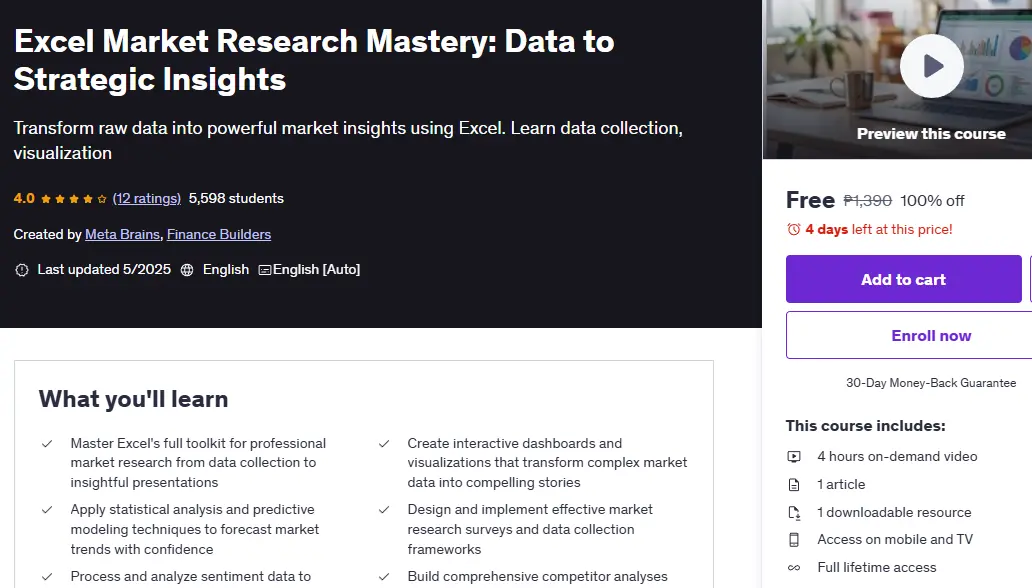
Task: Click the on-demand video icon
Action: point(794,456)
